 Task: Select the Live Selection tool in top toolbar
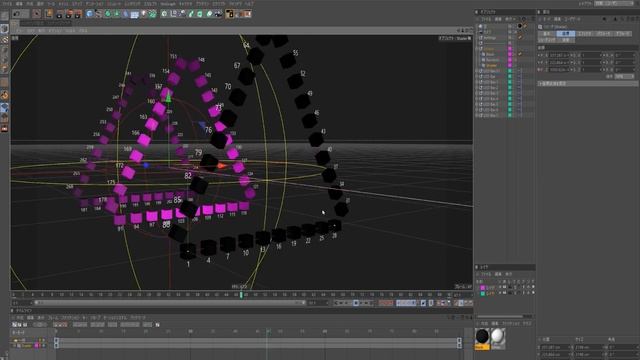pos(37,14)
